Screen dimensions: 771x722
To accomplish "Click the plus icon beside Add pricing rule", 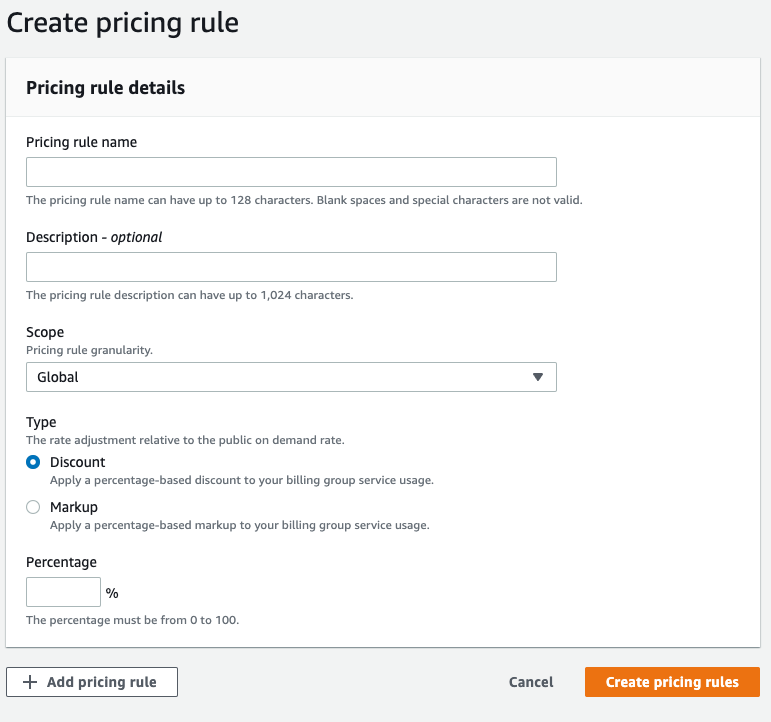I will 29,682.
